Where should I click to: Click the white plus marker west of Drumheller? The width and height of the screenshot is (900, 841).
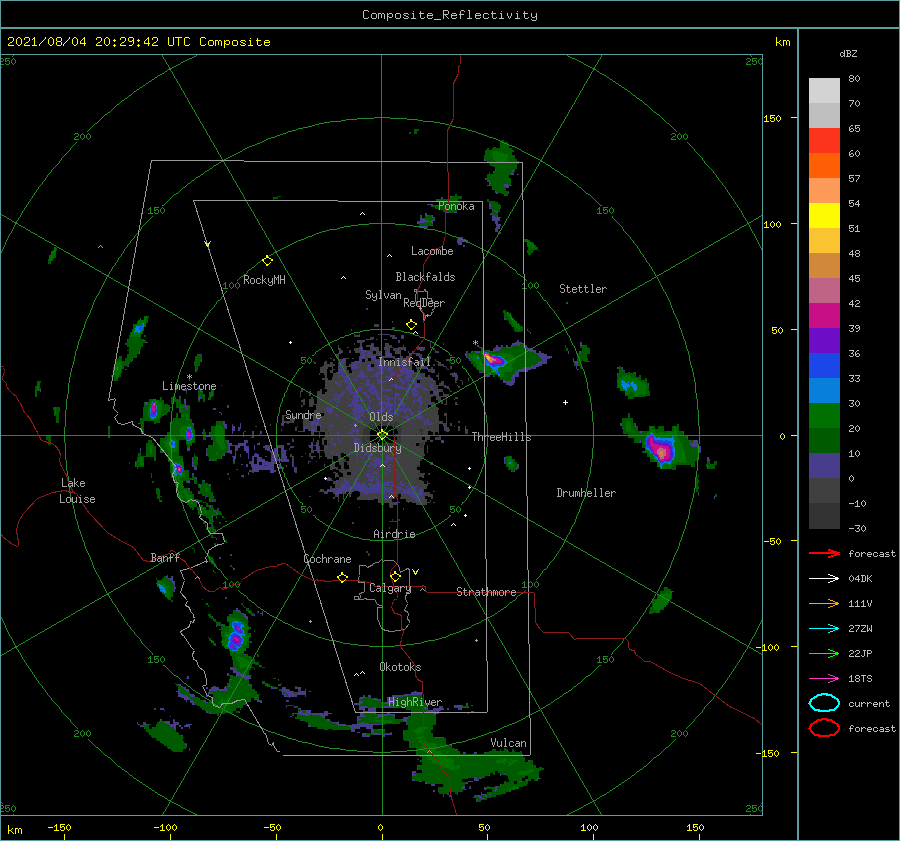565,402
